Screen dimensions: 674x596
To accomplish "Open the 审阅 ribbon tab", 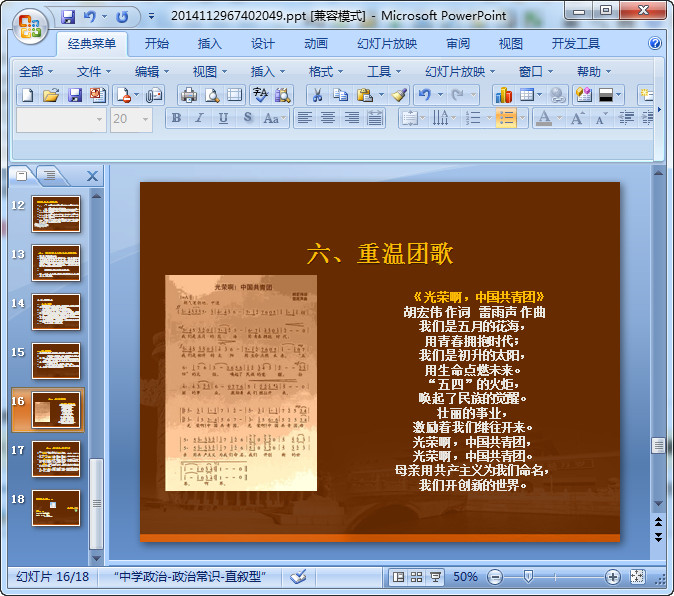I will click(458, 43).
